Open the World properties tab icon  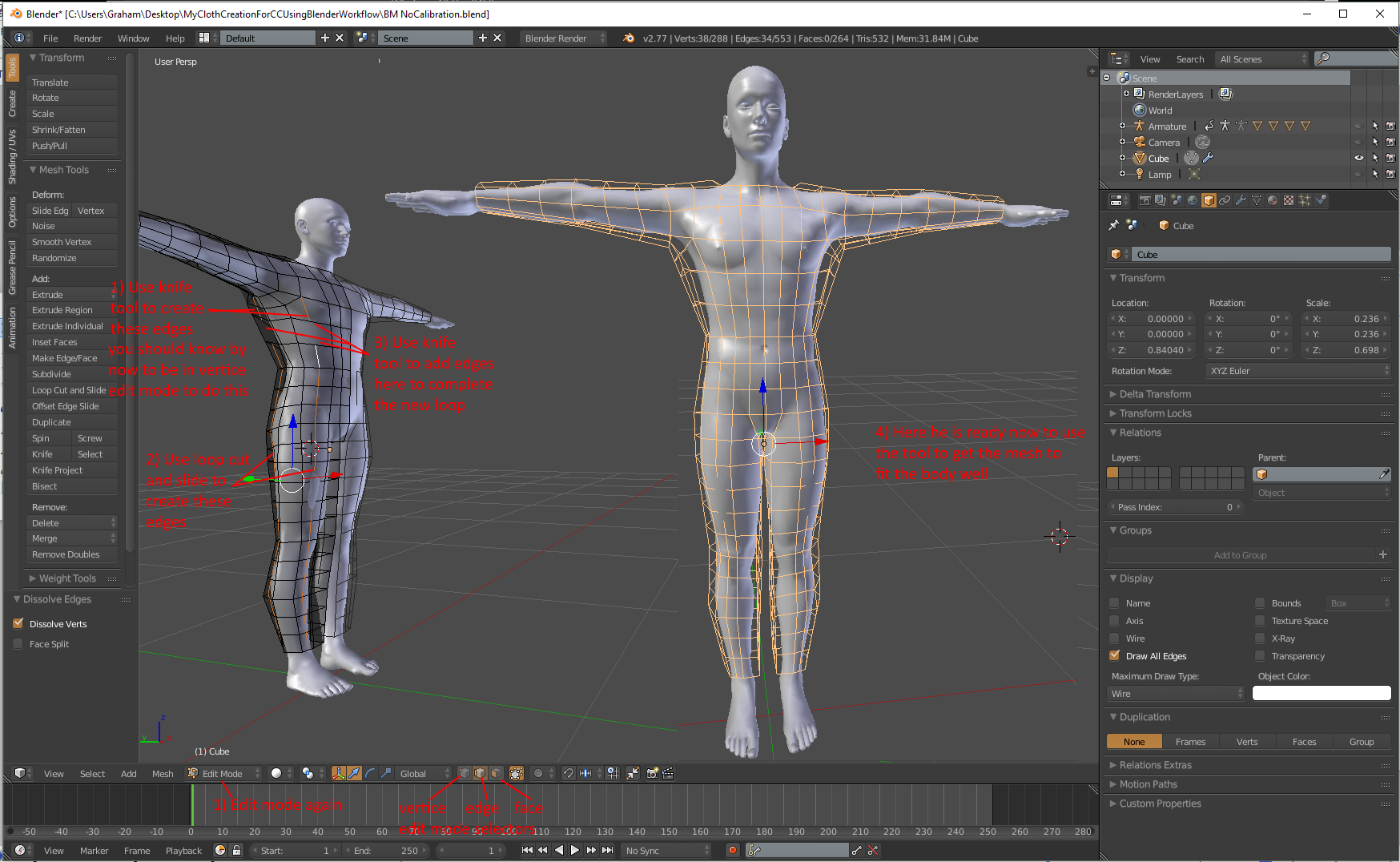[1193, 200]
